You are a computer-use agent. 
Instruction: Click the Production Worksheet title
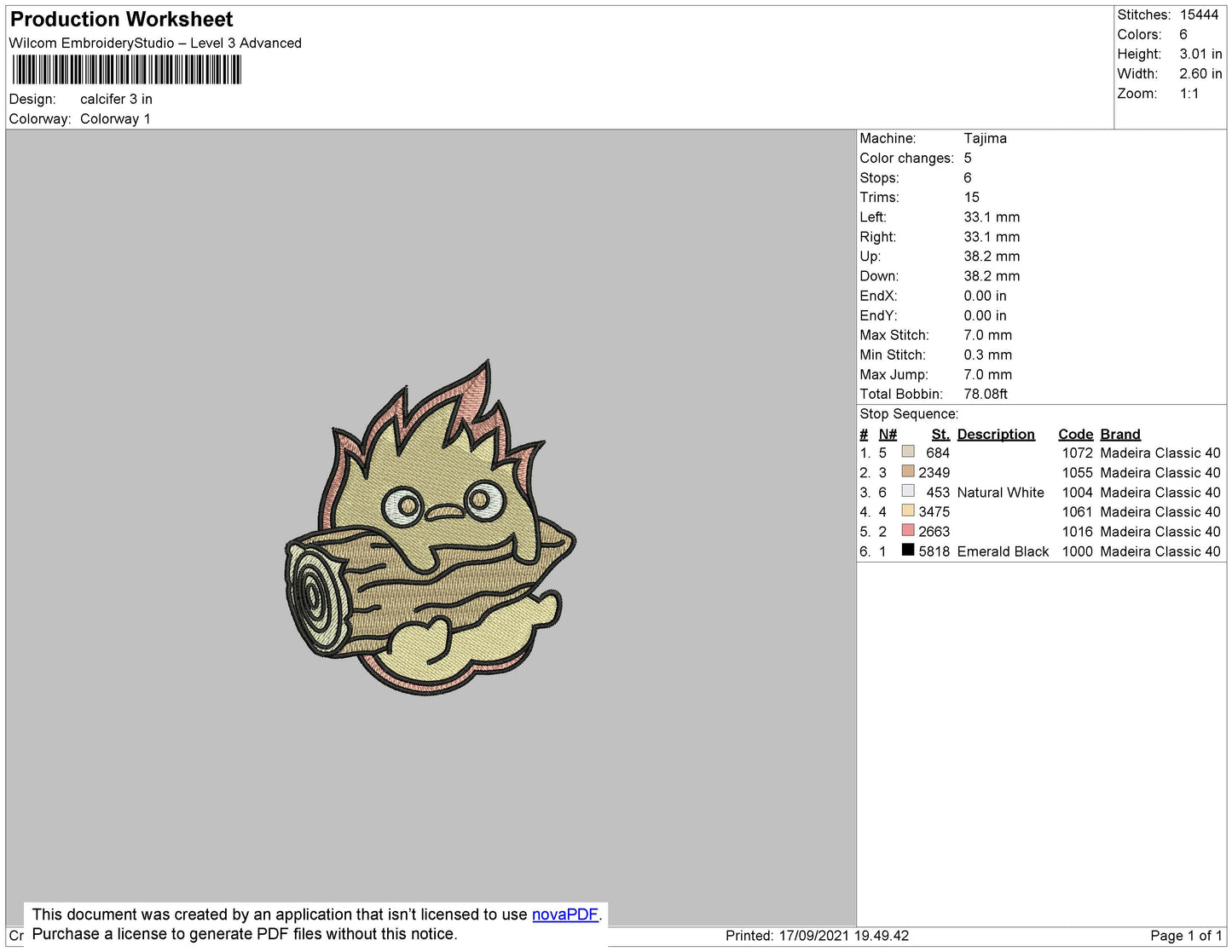[121, 20]
